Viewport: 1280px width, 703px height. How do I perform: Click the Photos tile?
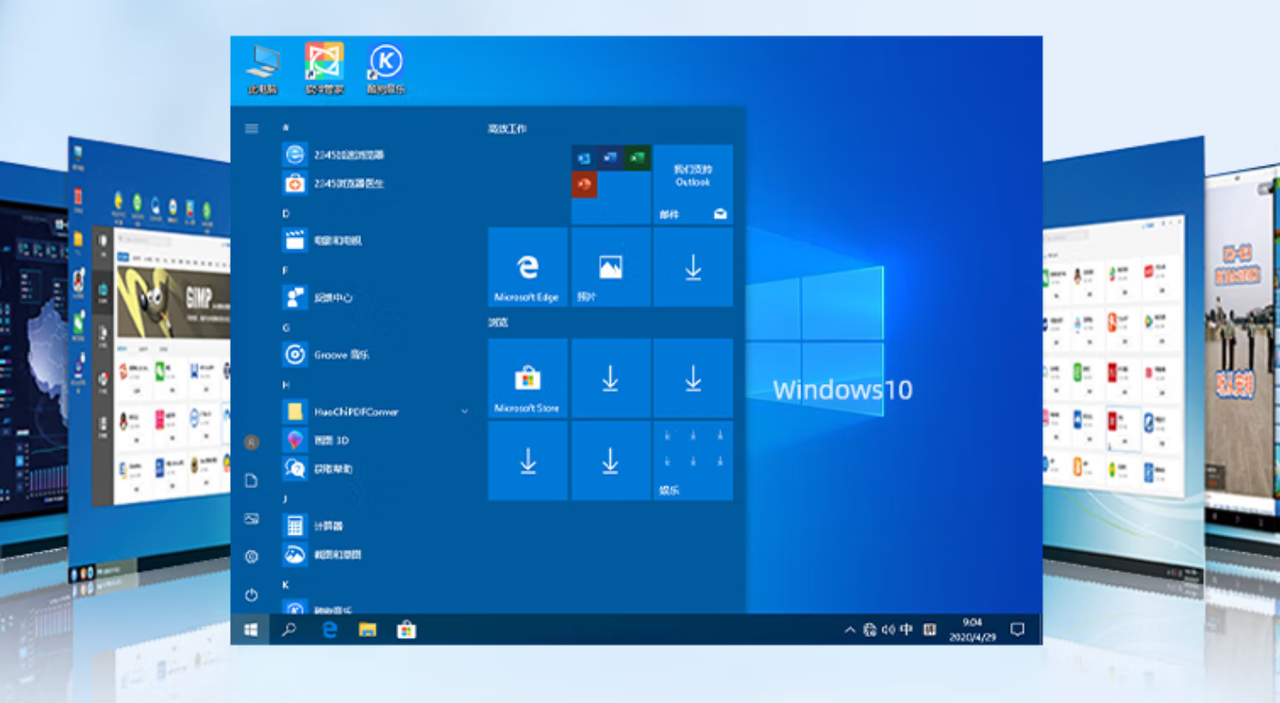click(610, 267)
